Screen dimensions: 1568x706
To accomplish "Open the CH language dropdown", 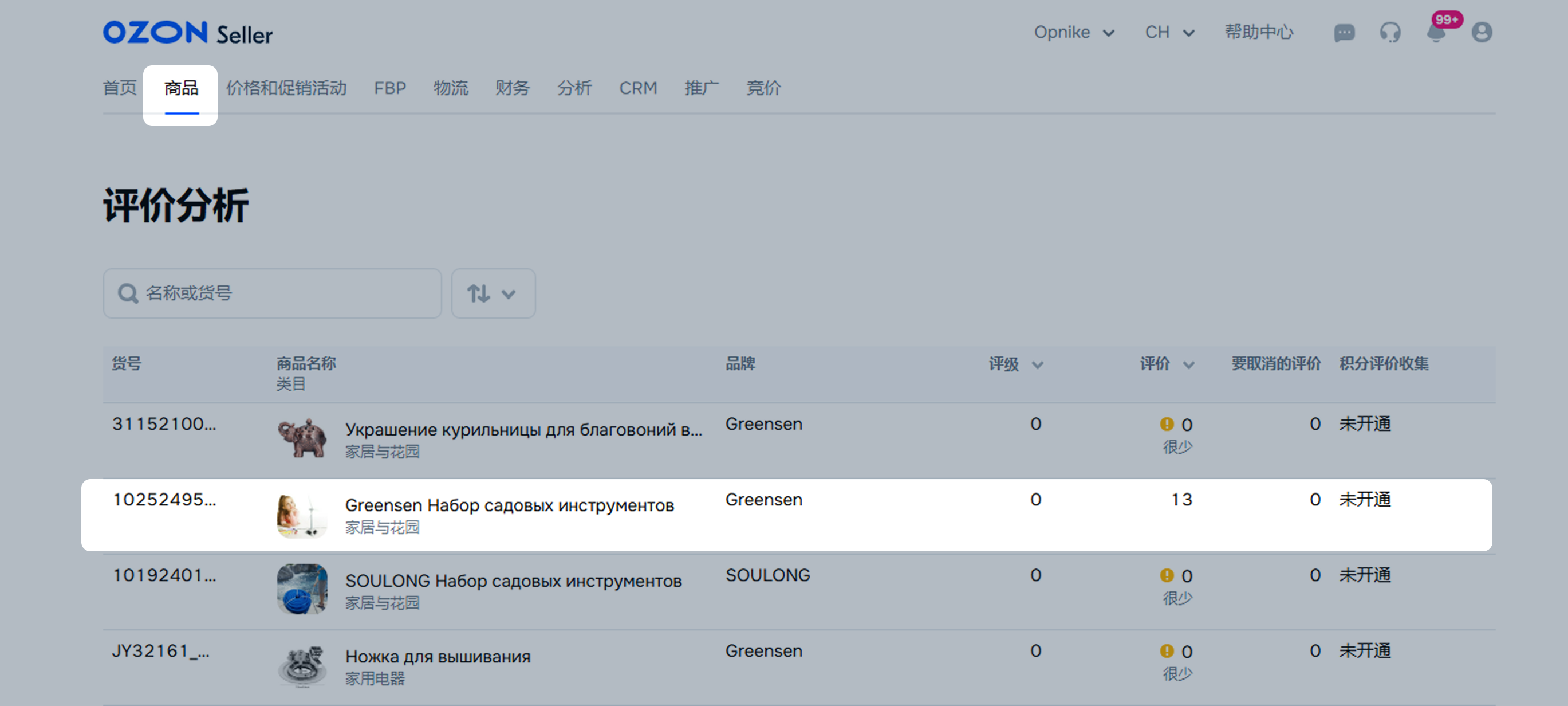I will 1170,32.
